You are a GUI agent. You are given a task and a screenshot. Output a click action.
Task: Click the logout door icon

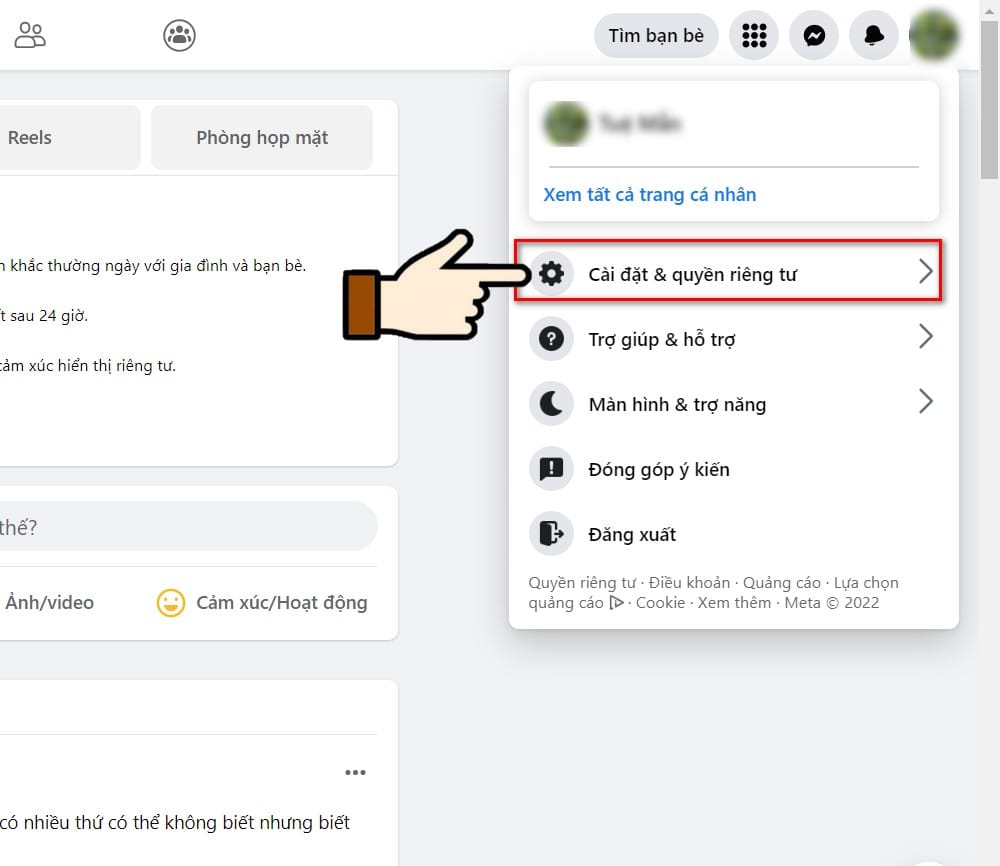(552, 534)
